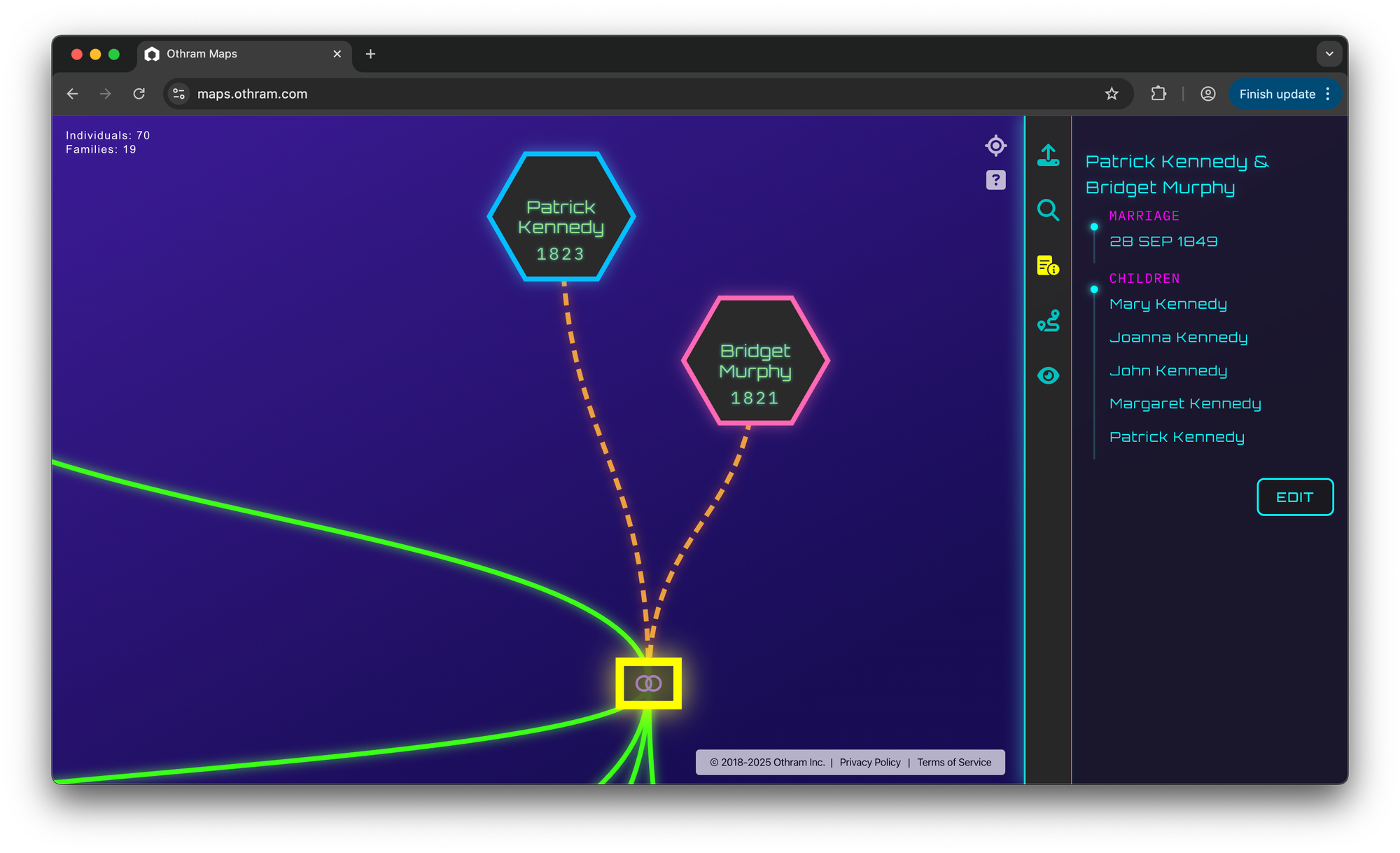This screenshot has width=1400, height=853.
Task: Recenter map with the crosshair target icon
Action: click(x=995, y=146)
